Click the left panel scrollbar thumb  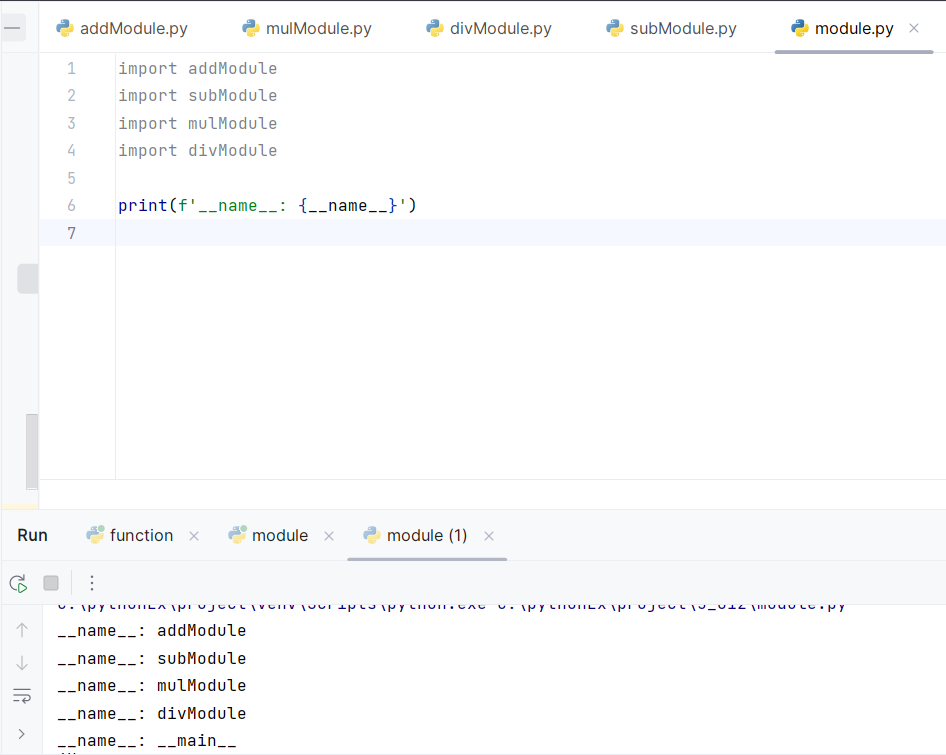(32, 451)
